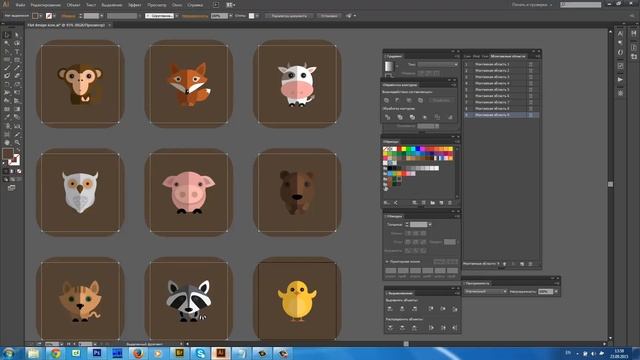Set projecting cap in Stroke panel

423,233
